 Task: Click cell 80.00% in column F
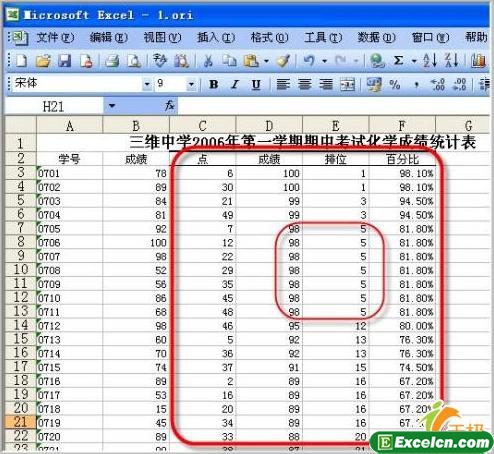(402, 326)
